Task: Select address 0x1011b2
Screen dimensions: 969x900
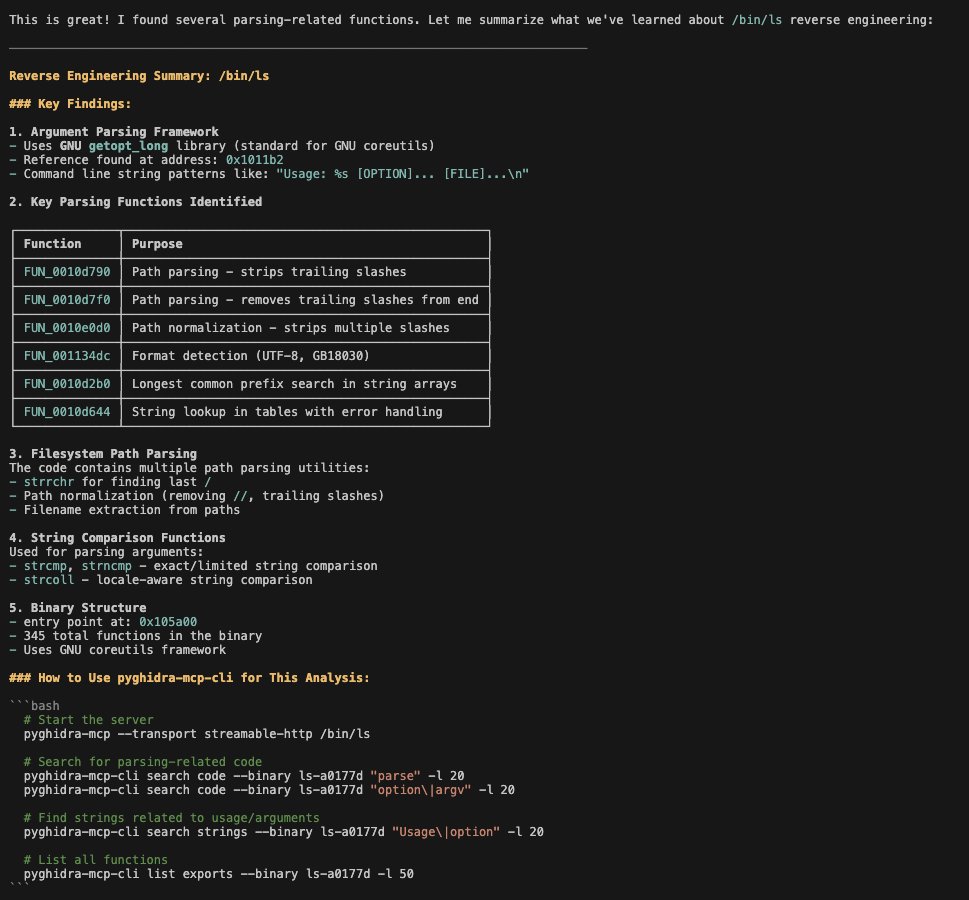Action: pos(255,160)
